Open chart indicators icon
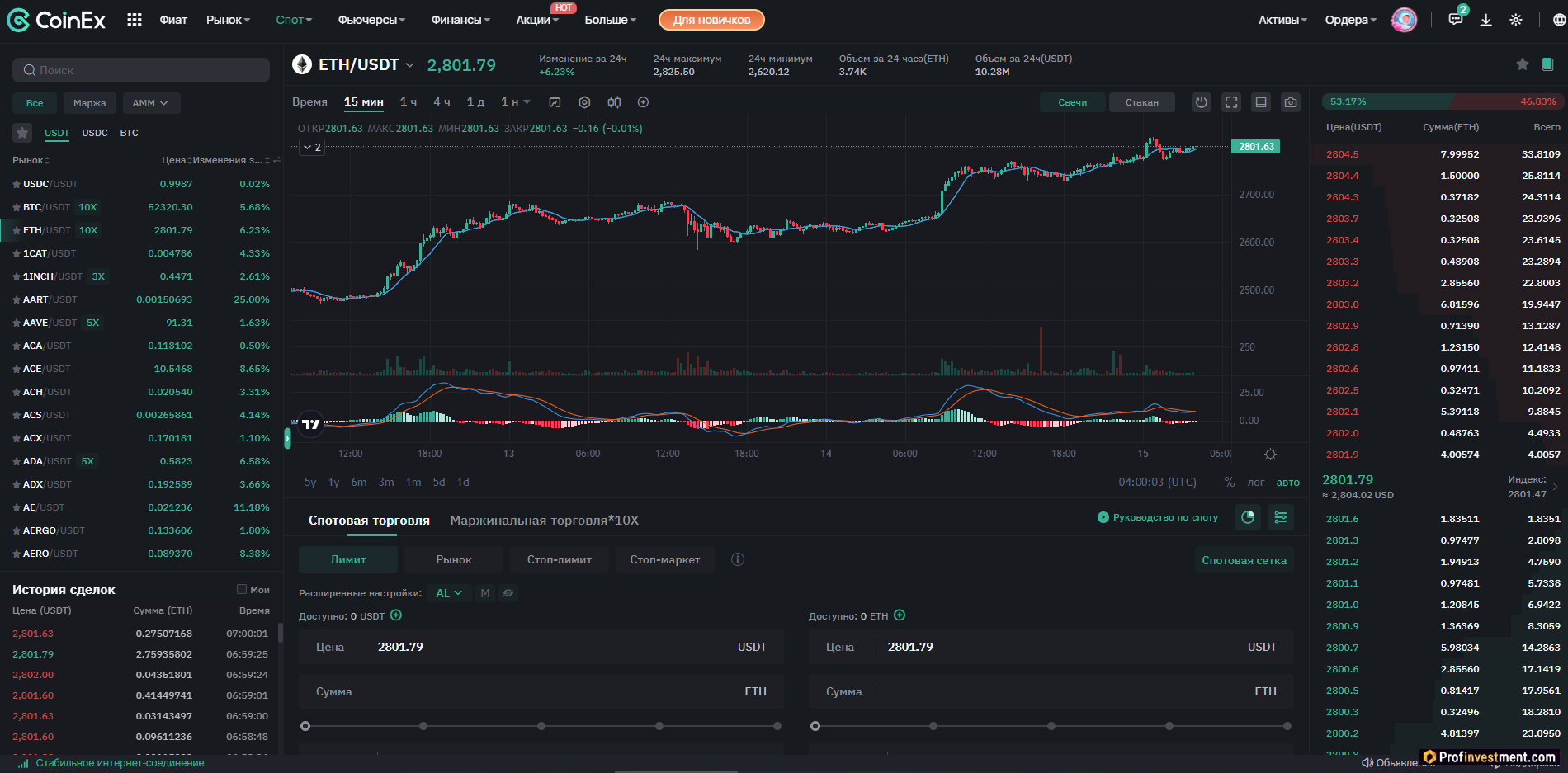The width and height of the screenshot is (1568, 773). pyautogui.click(x=555, y=102)
